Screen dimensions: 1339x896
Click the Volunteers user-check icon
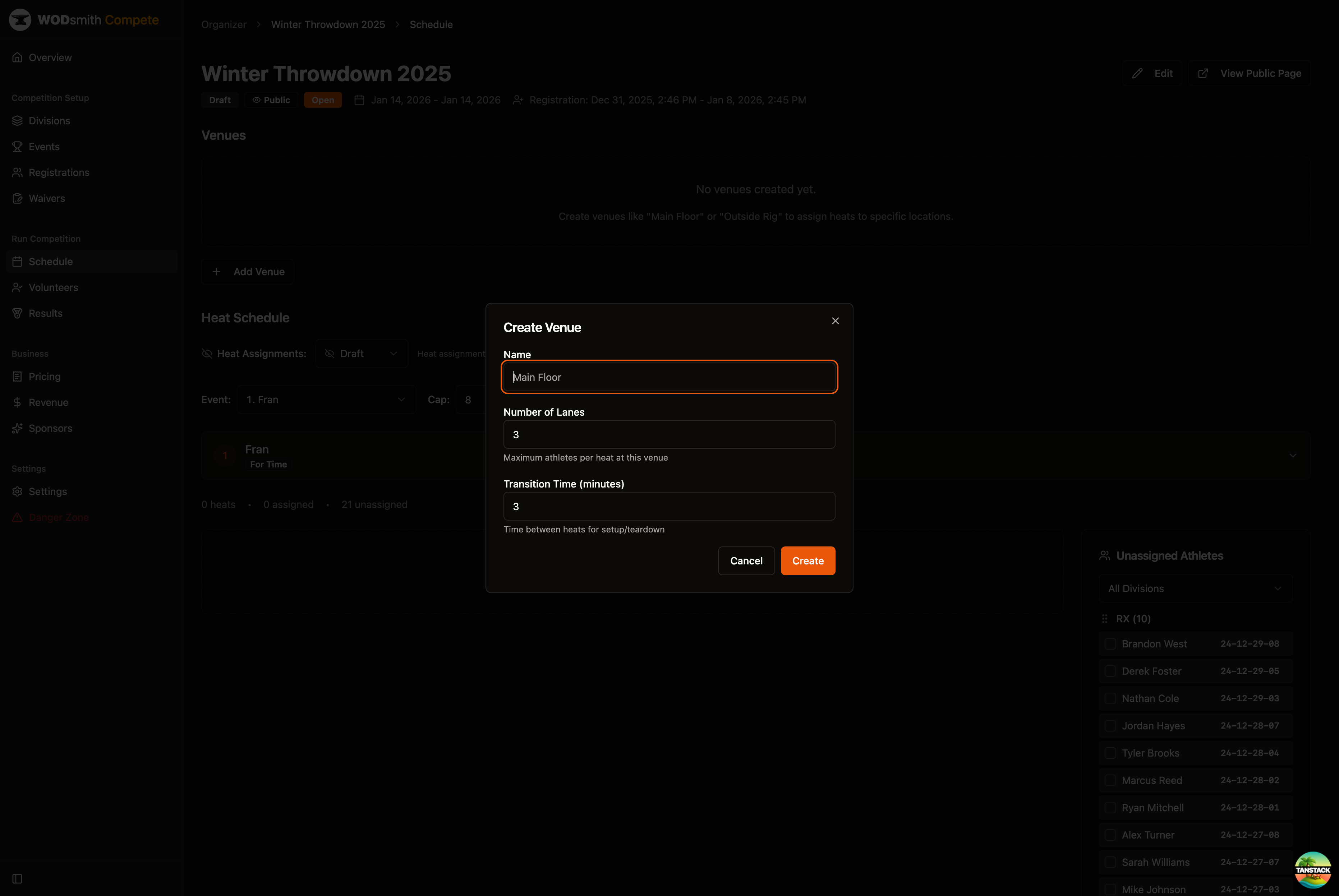click(x=17, y=287)
